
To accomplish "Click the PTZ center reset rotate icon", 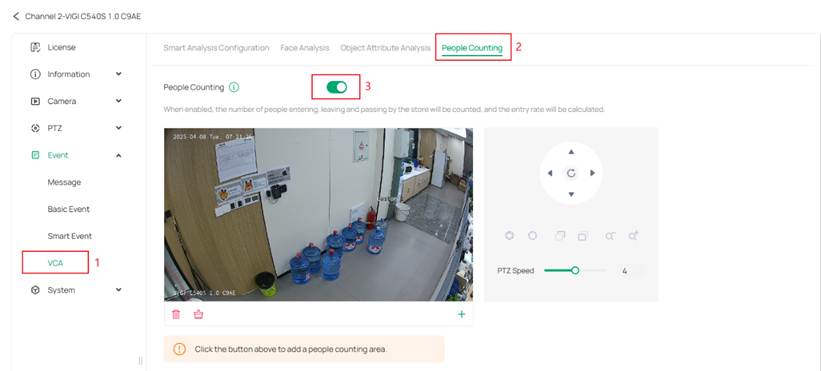I will [x=571, y=173].
